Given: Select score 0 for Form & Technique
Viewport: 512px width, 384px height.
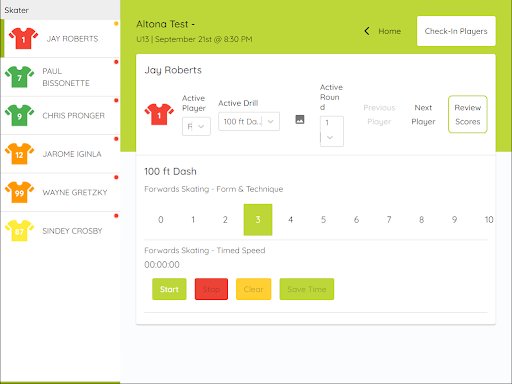Looking at the screenshot, I should (161, 220).
